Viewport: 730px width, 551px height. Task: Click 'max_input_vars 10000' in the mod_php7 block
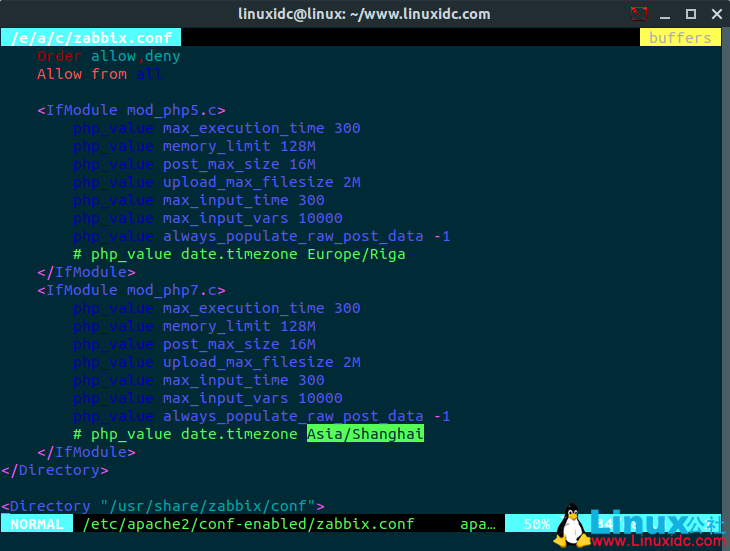coord(252,398)
